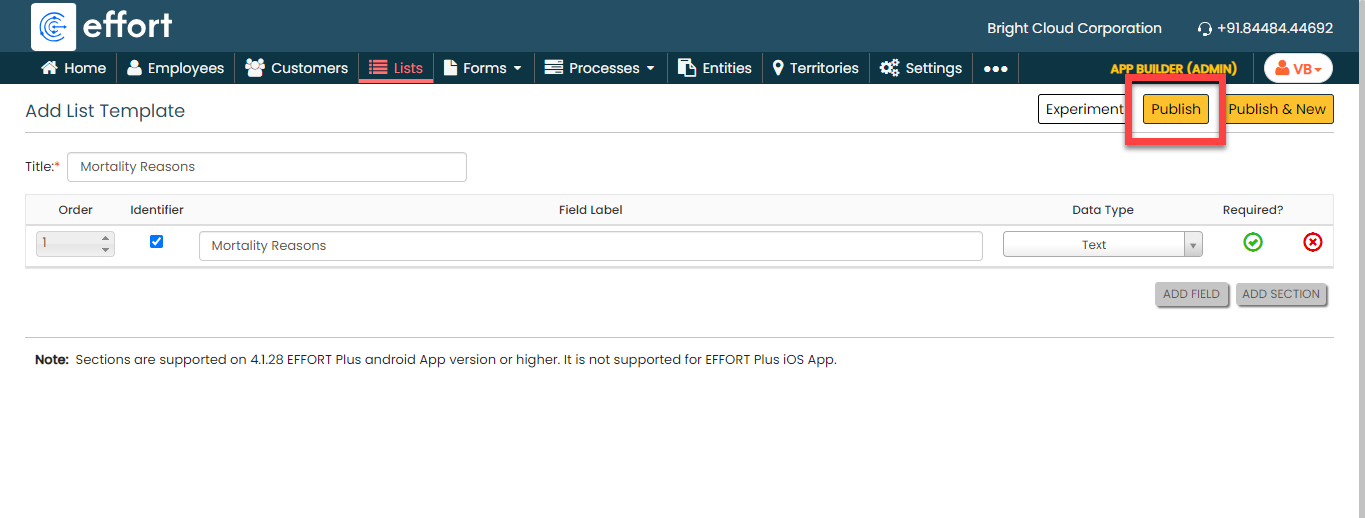Screen dimensions: 1365x518
Task: Delete field with red X icon
Action: point(1312,242)
